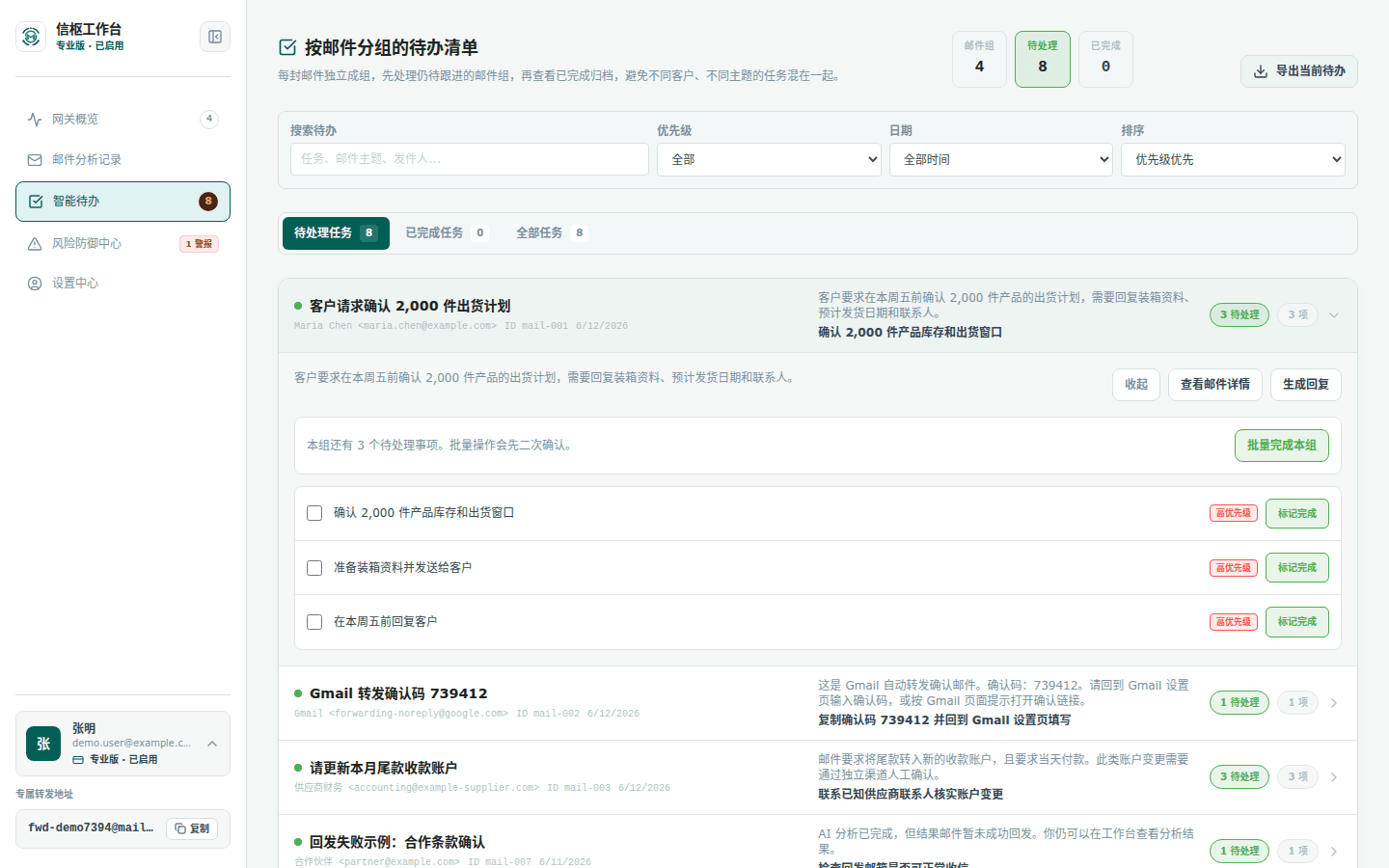Mark 在本周五前回复客户 as 标记完成
Viewport: 1389px width, 868px height.
(x=1297, y=622)
